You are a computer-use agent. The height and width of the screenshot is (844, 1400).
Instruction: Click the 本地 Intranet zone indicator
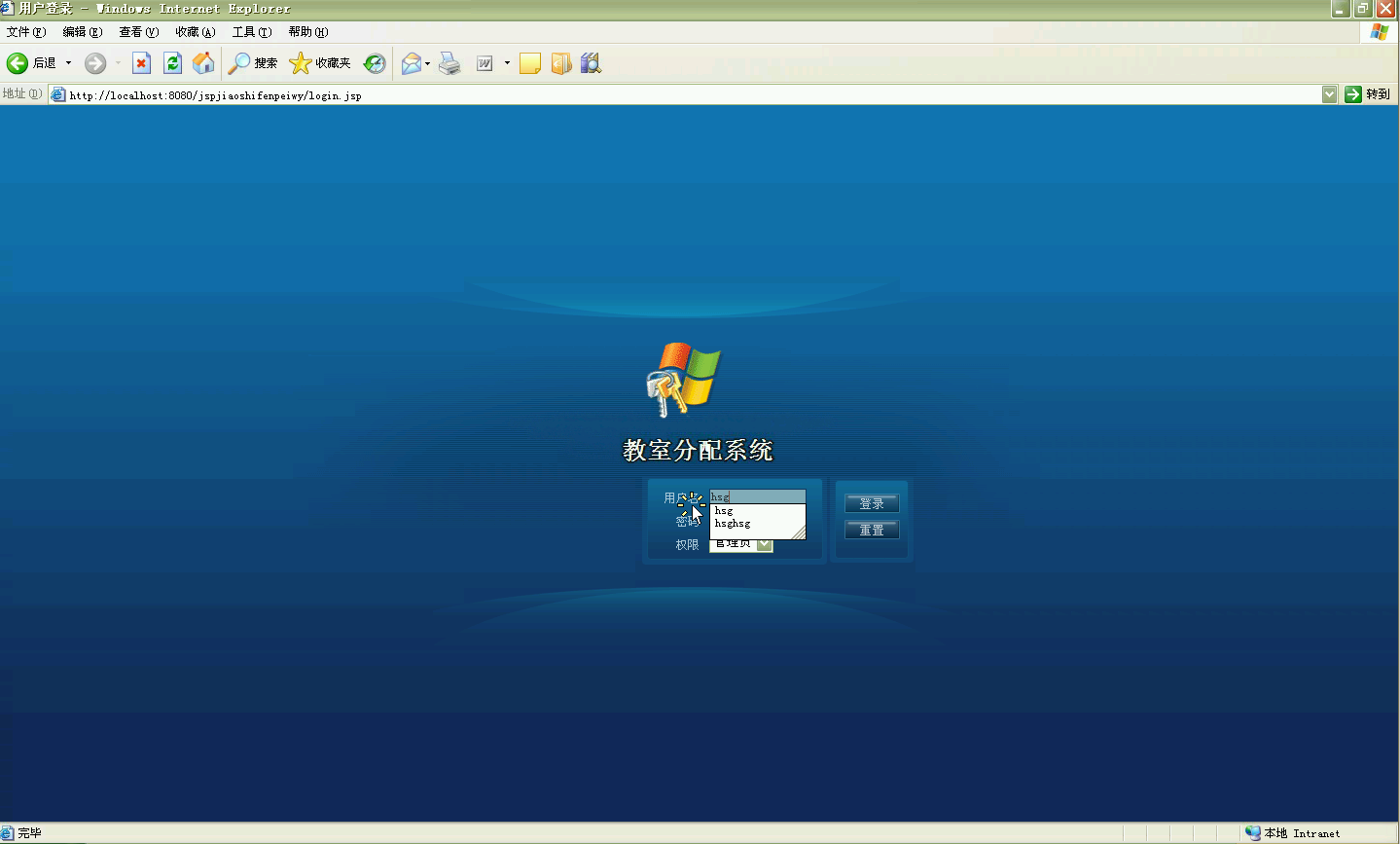(1293, 833)
